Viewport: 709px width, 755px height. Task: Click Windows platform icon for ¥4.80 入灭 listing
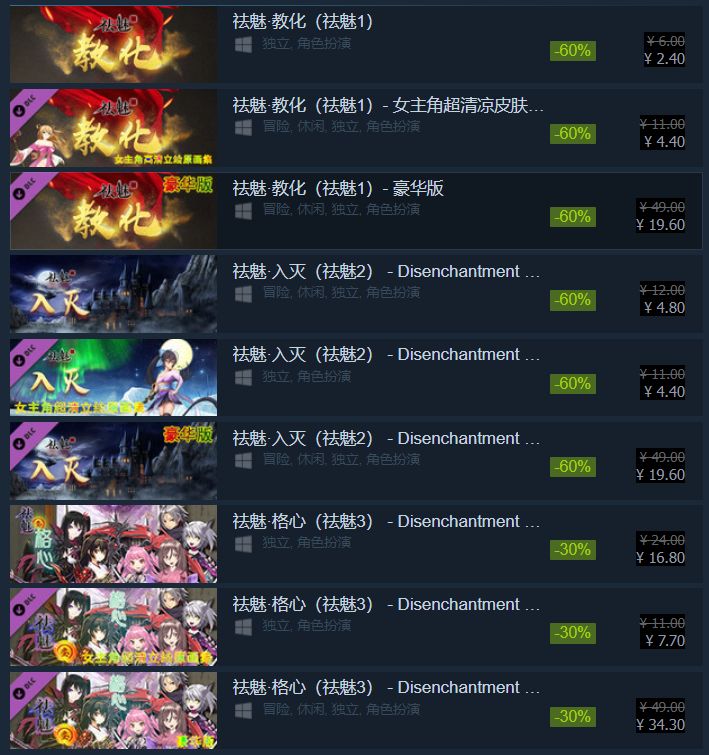(x=243, y=294)
